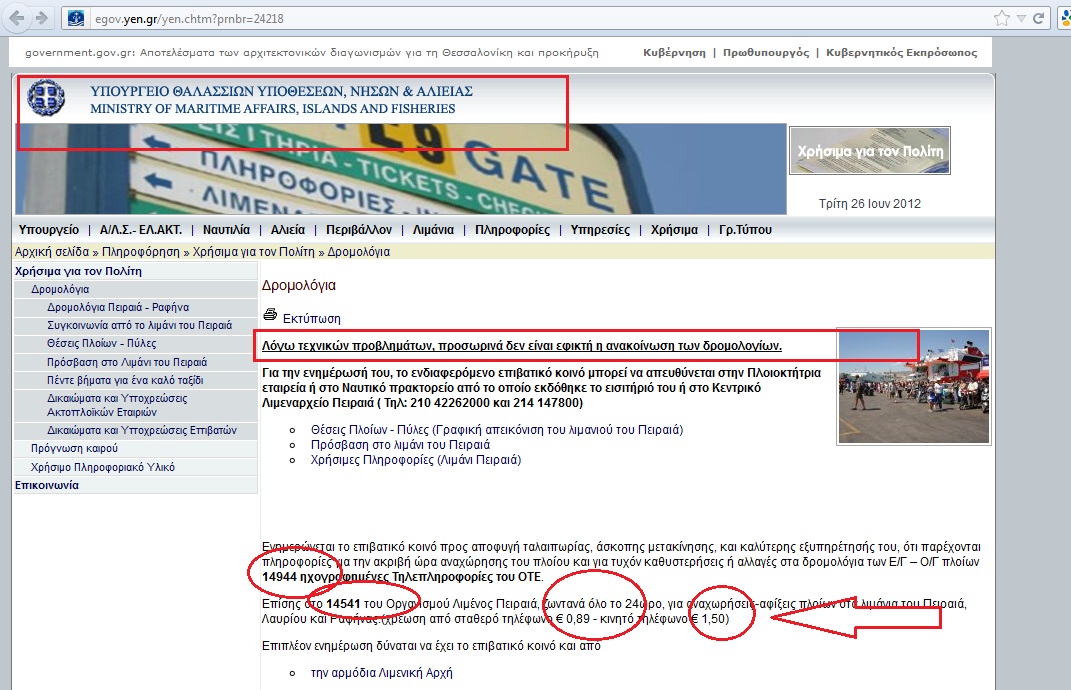Open the address bar history dropdown arrow
Screen dimensions: 1071x690
(x=1021, y=18)
